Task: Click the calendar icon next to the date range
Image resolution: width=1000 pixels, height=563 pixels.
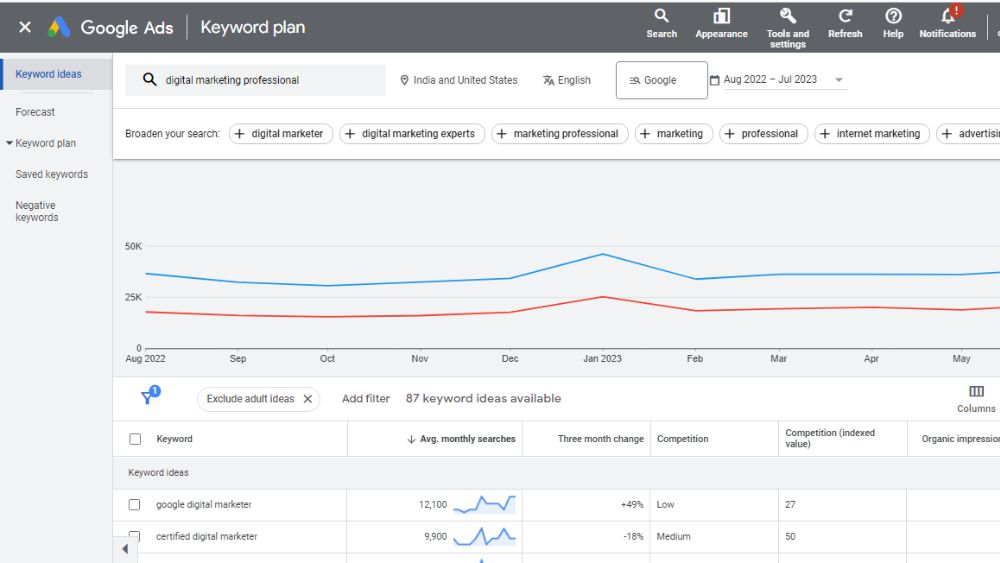Action: tap(714, 80)
